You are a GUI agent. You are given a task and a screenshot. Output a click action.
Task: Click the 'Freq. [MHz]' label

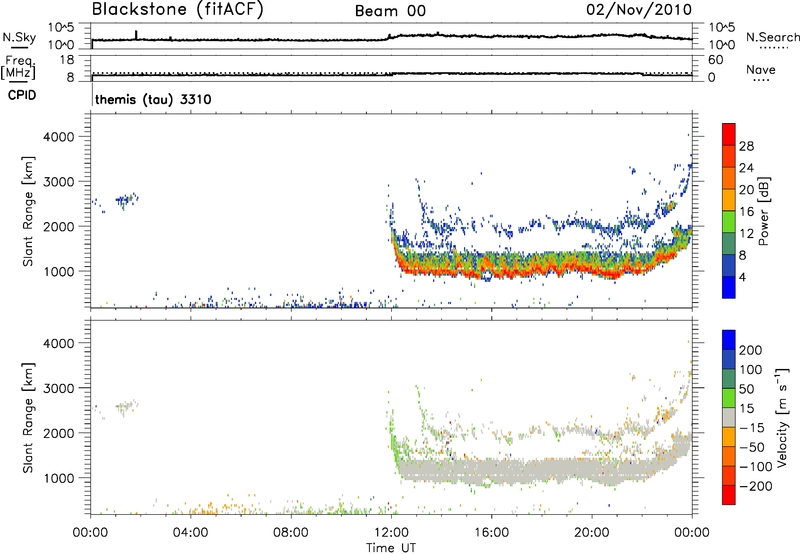(x=18, y=67)
